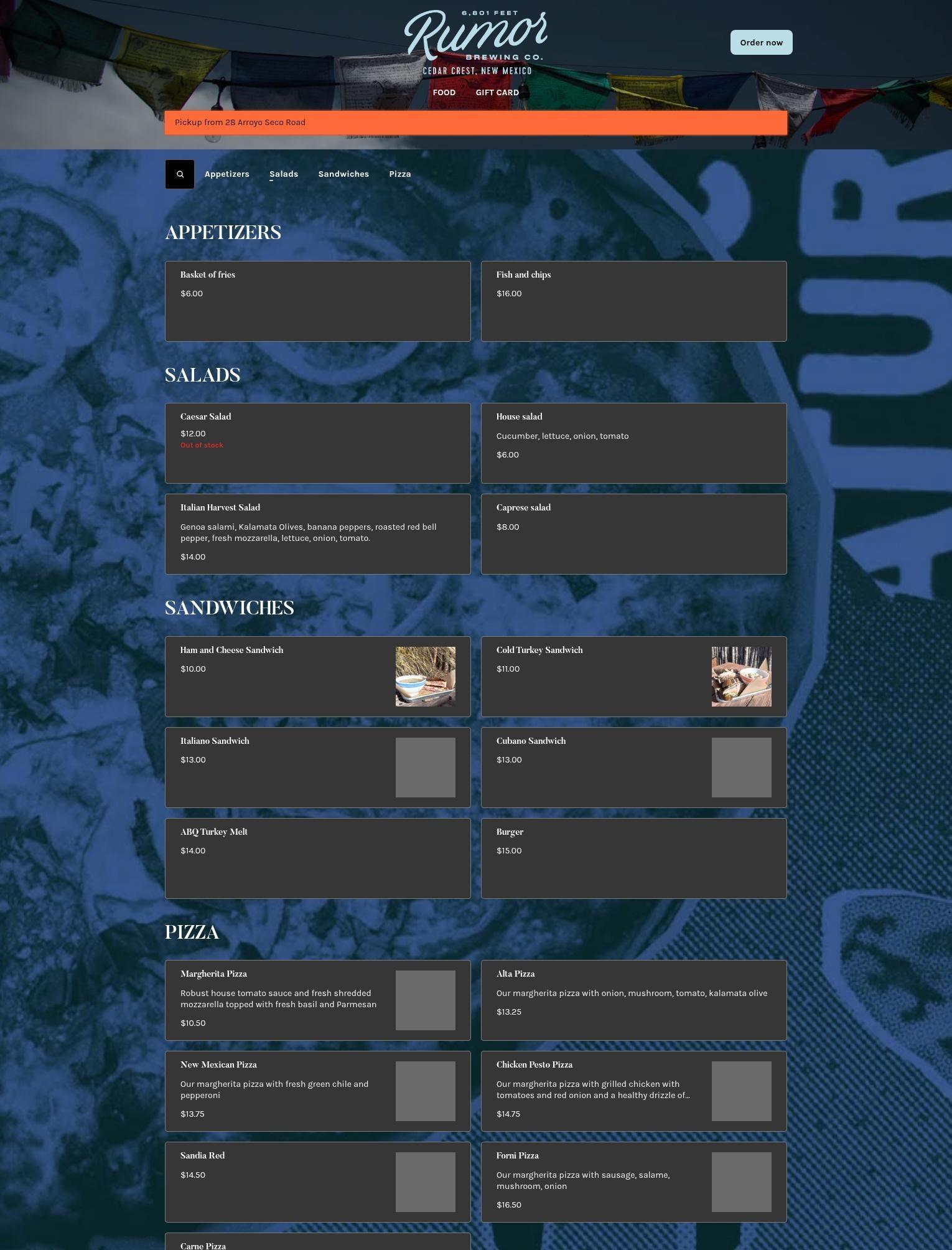
Task: Click the Sandia Red title
Action: (x=202, y=1155)
